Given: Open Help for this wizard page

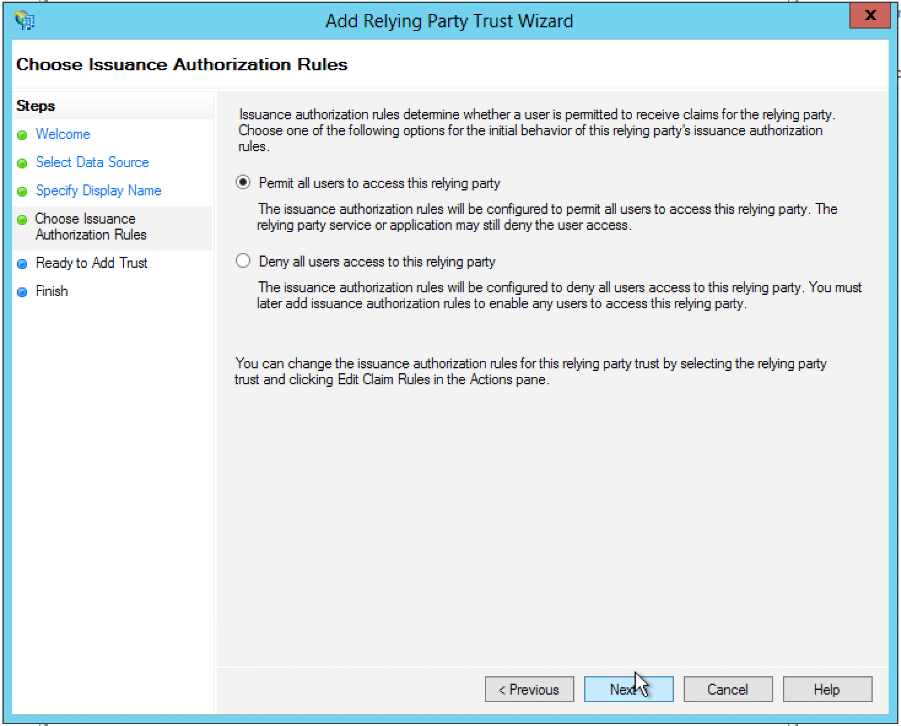Looking at the screenshot, I should (x=827, y=689).
